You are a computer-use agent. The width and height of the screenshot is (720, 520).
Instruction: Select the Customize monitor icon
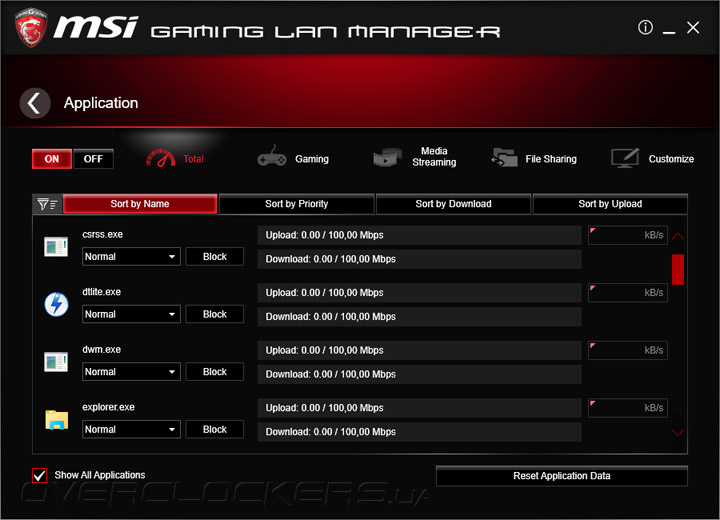[625, 158]
